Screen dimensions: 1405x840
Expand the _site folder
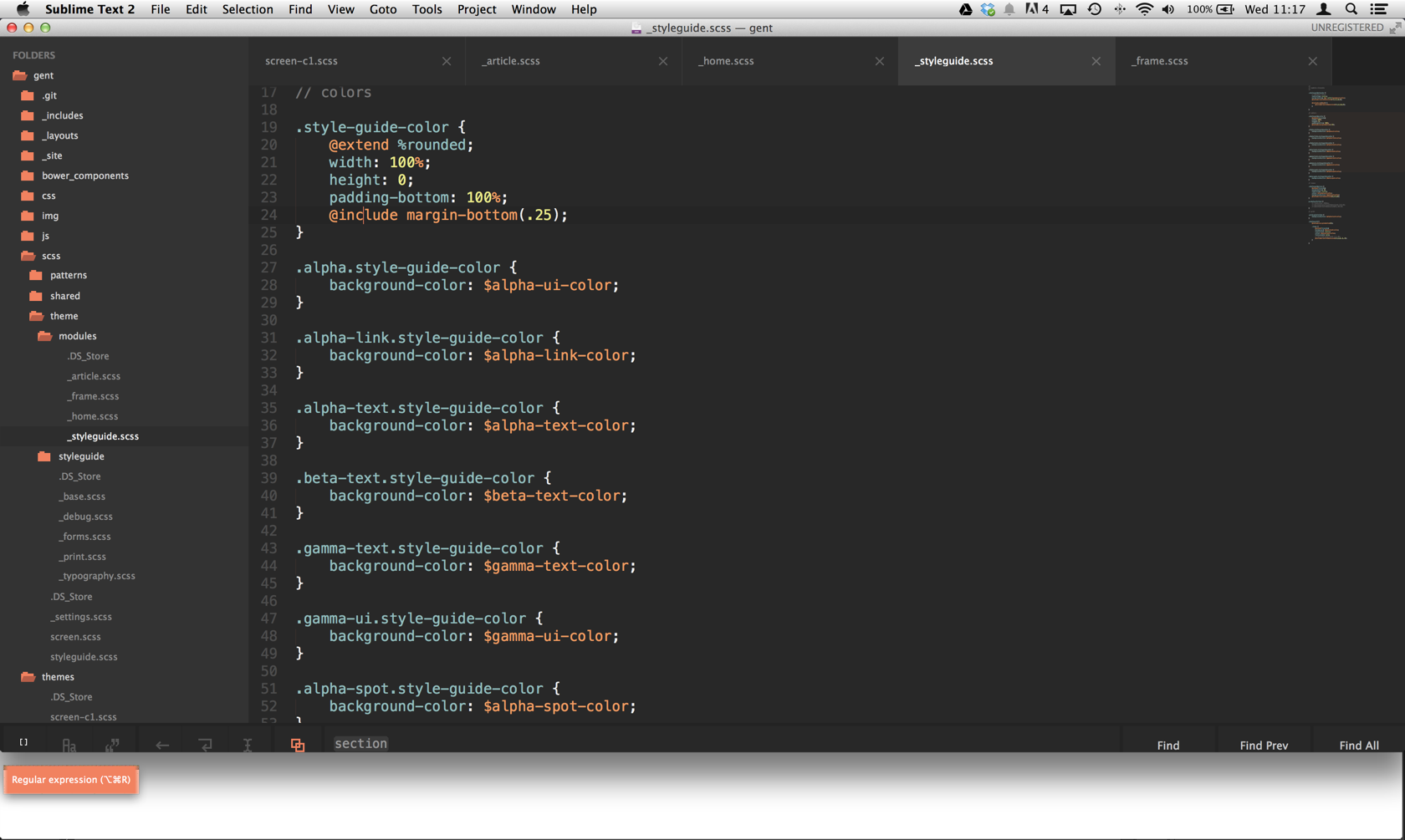(28, 155)
